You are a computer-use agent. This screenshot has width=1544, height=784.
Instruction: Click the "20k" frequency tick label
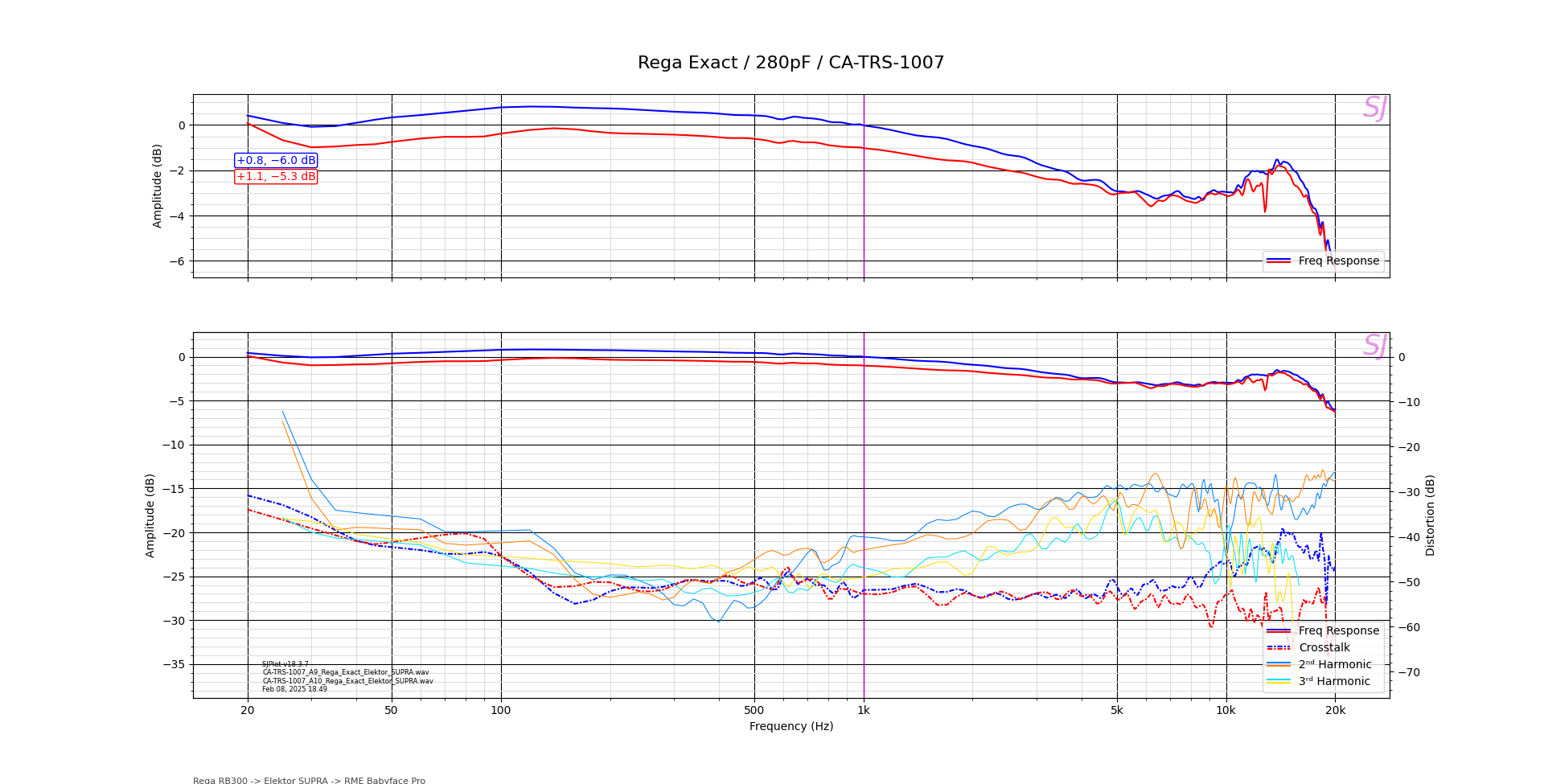coord(1335,710)
